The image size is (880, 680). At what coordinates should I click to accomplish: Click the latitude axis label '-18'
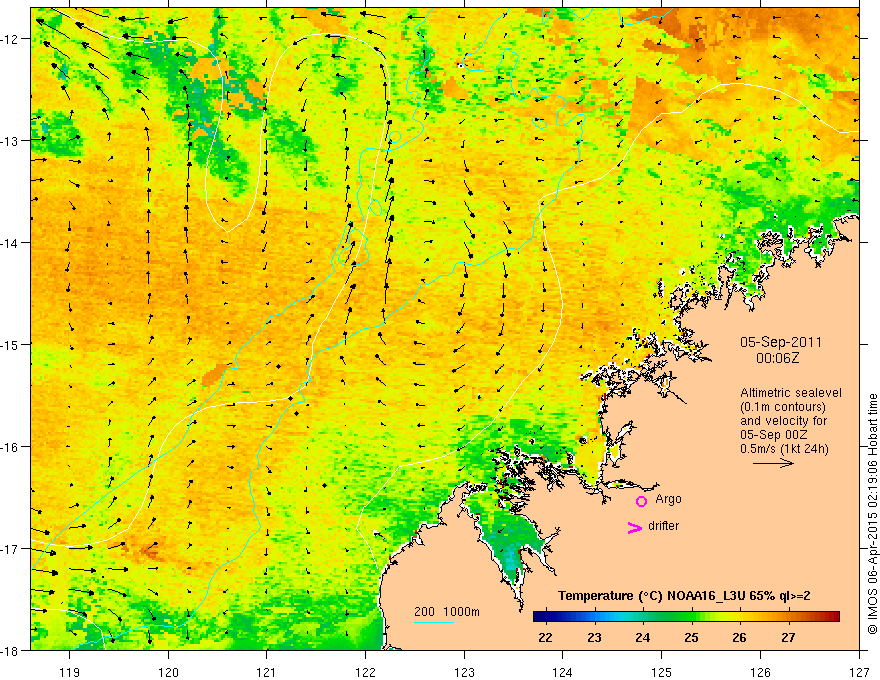click(x=11, y=650)
